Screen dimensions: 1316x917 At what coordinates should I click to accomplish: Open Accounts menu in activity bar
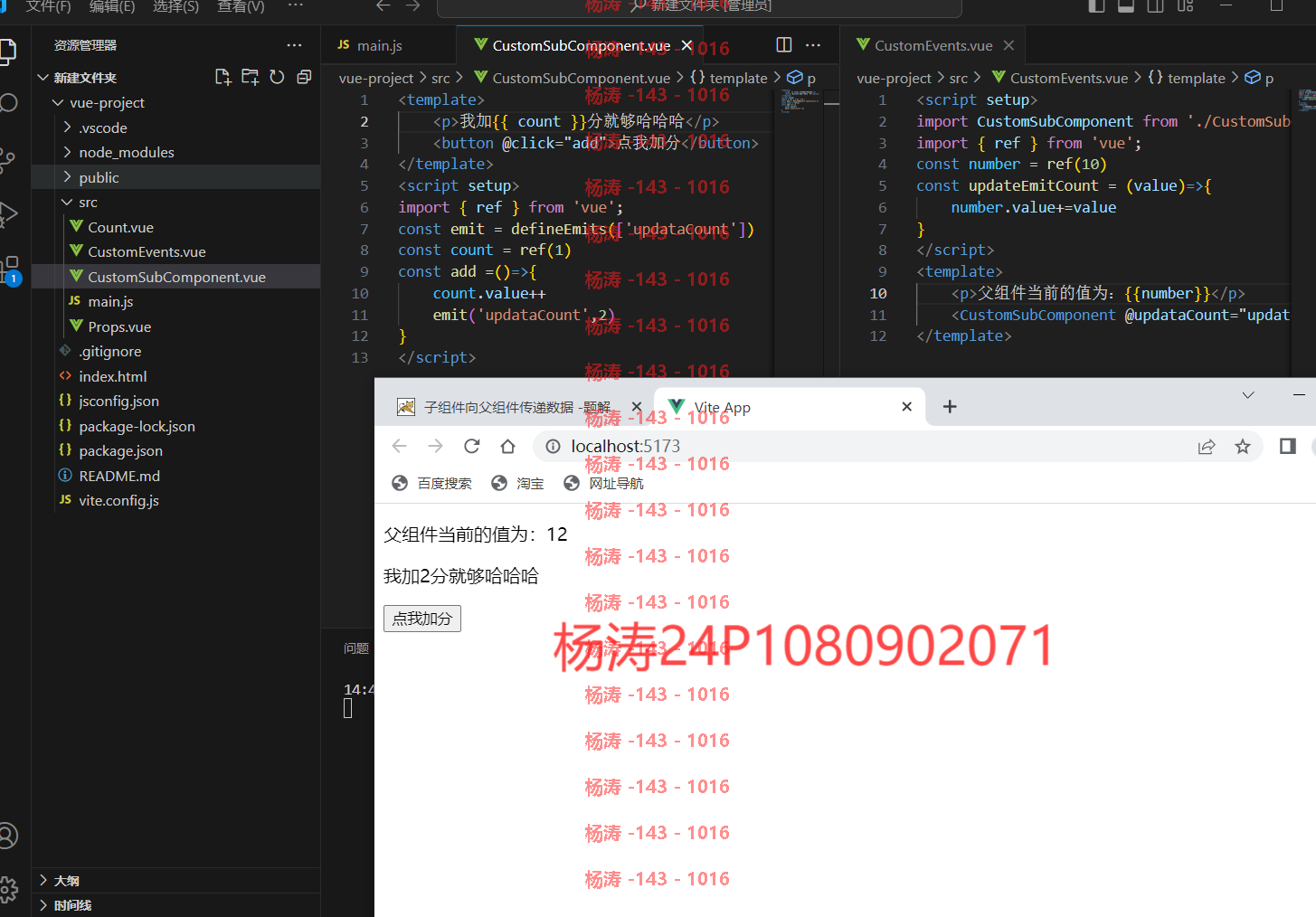(x=7, y=835)
